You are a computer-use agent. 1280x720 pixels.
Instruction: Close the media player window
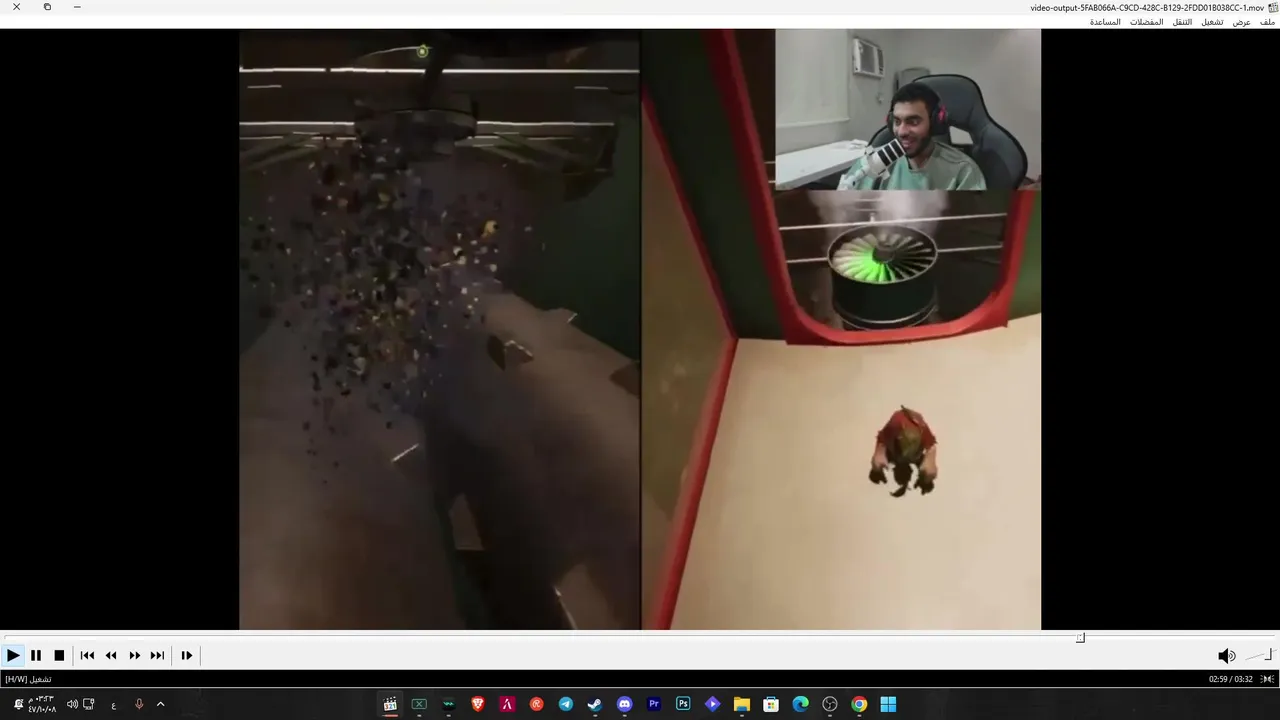16,7
